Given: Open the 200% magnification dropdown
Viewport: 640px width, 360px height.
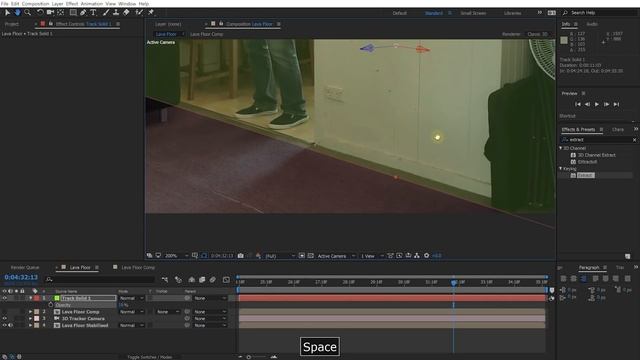Looking at the screenshot, I should pyautogui.click(x=176, y=256).
